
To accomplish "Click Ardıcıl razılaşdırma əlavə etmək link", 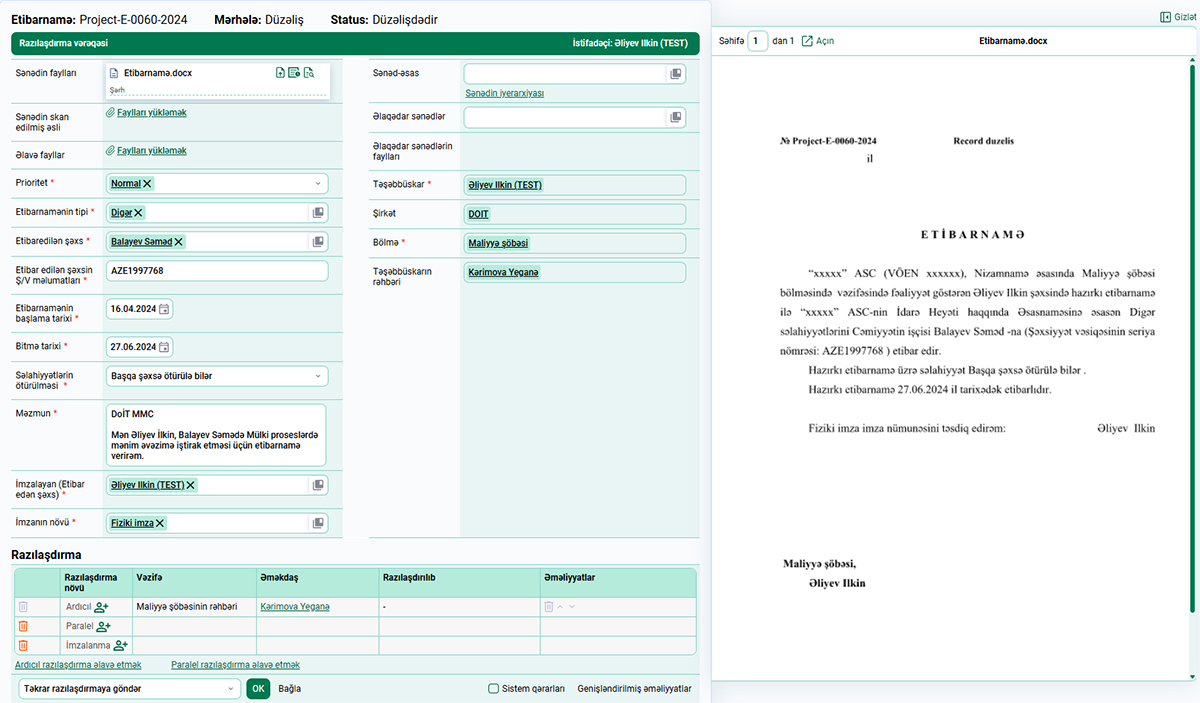I will (78, 665).
